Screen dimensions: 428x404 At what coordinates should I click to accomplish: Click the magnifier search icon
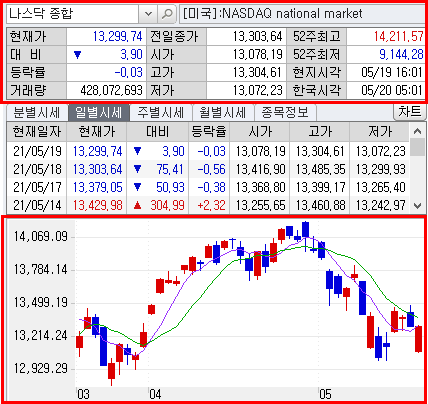tap(167, 14)
